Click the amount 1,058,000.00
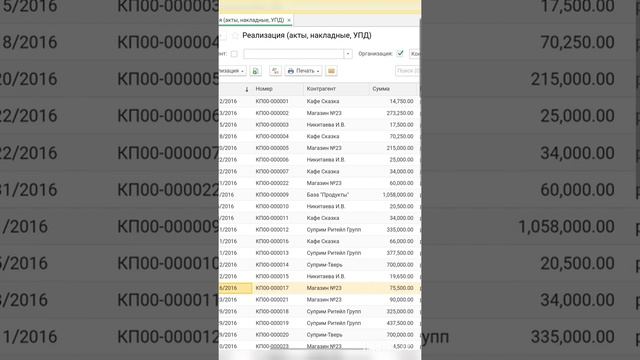The image size is (640, 360). point(398,195)
